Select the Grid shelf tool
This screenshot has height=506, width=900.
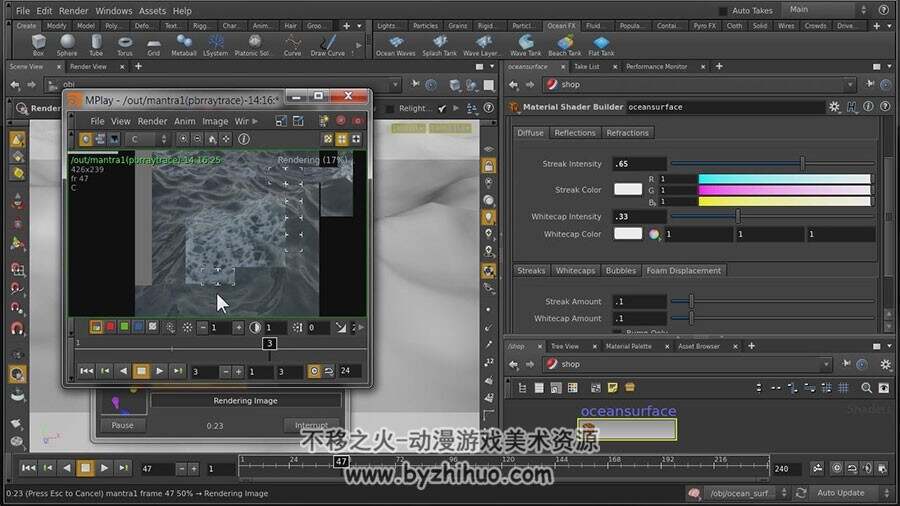pos(153,45)
